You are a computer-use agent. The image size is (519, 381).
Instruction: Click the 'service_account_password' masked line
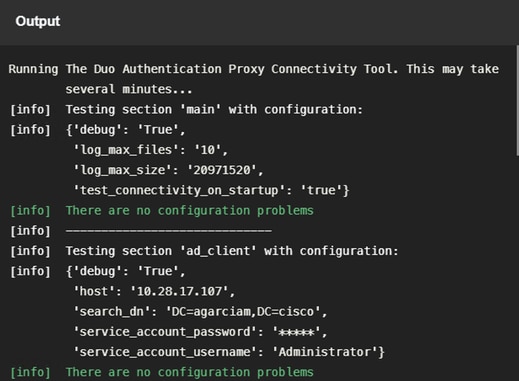(x=200, y=332)
